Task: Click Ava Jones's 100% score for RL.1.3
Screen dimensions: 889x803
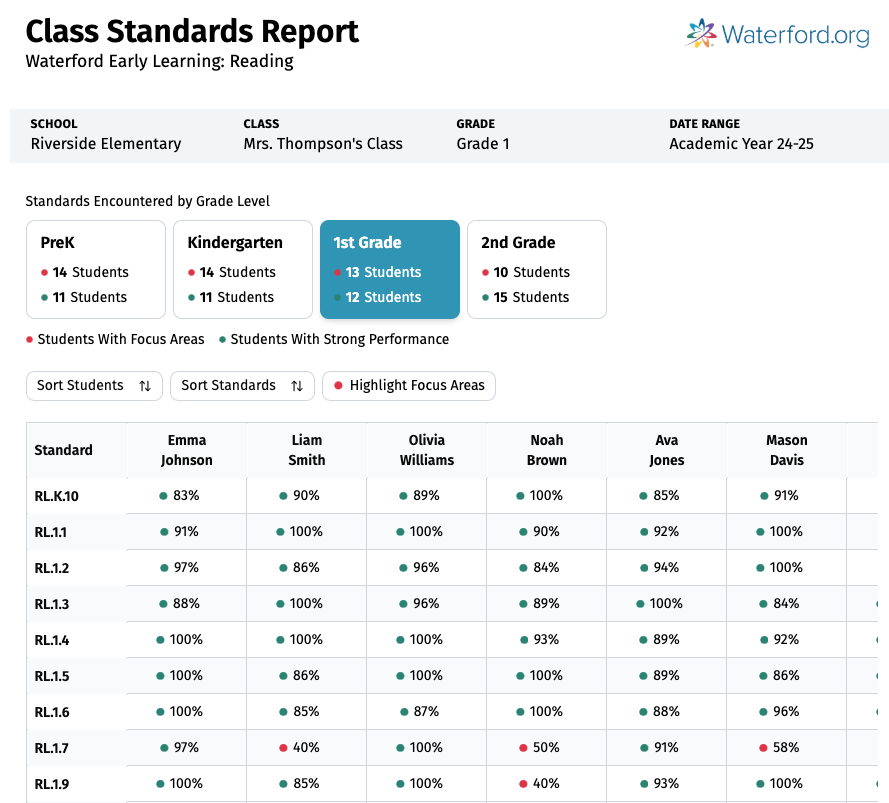Action: 666,604
